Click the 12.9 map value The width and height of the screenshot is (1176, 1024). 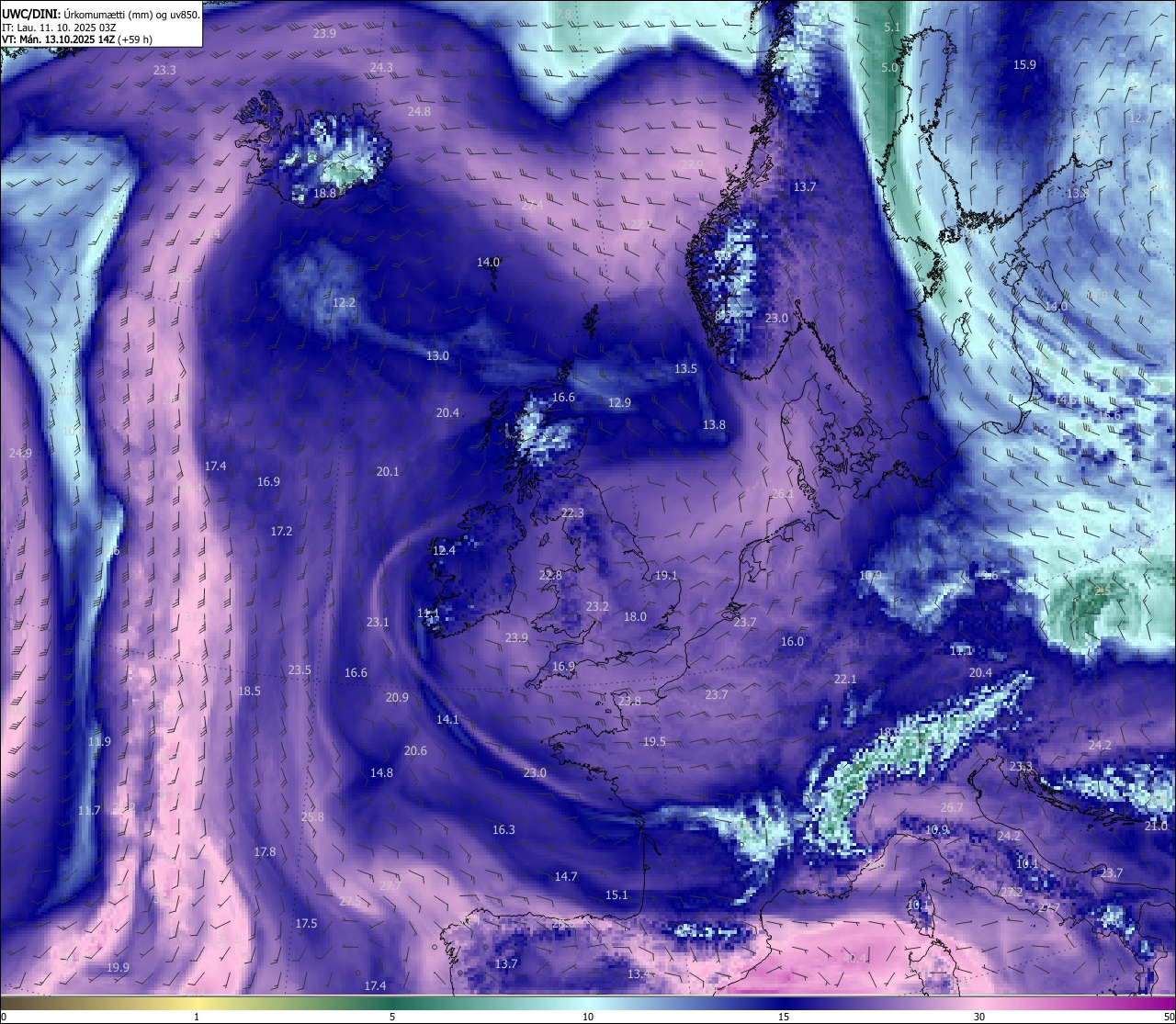619,402
